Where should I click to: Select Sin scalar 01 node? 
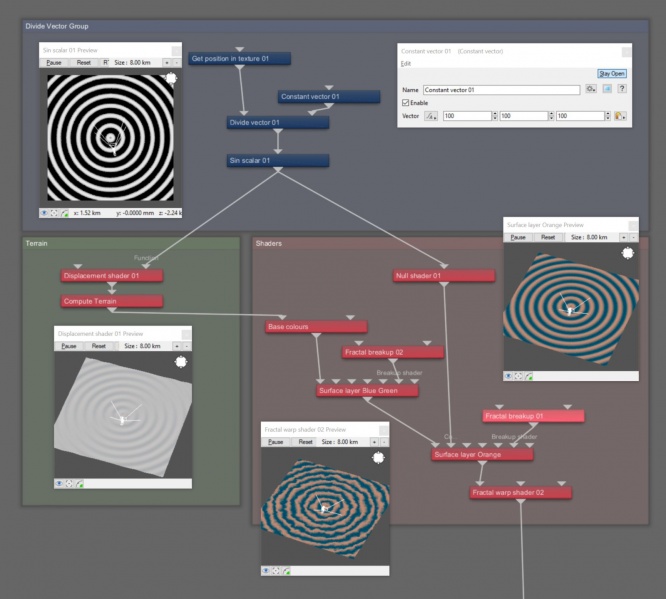[278, 161]
